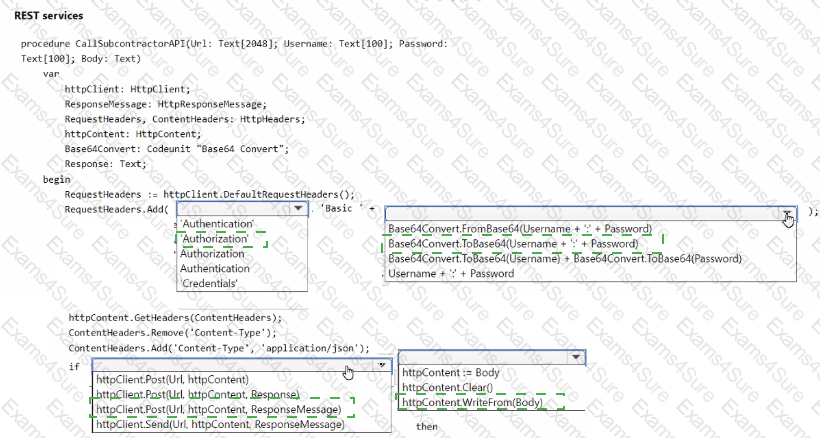820x438 pixels.
Task: Pick the httpClient.Send option
Action: 219,425
